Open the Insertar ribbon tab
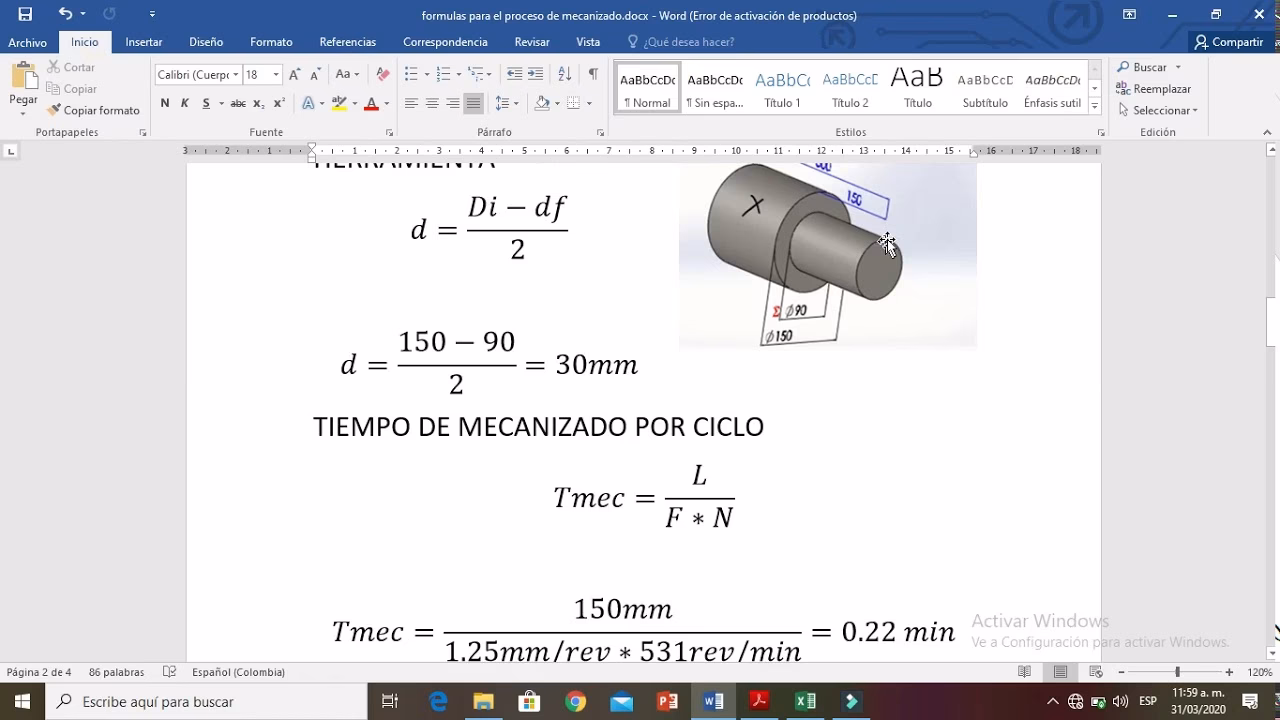 coord(143,42)
